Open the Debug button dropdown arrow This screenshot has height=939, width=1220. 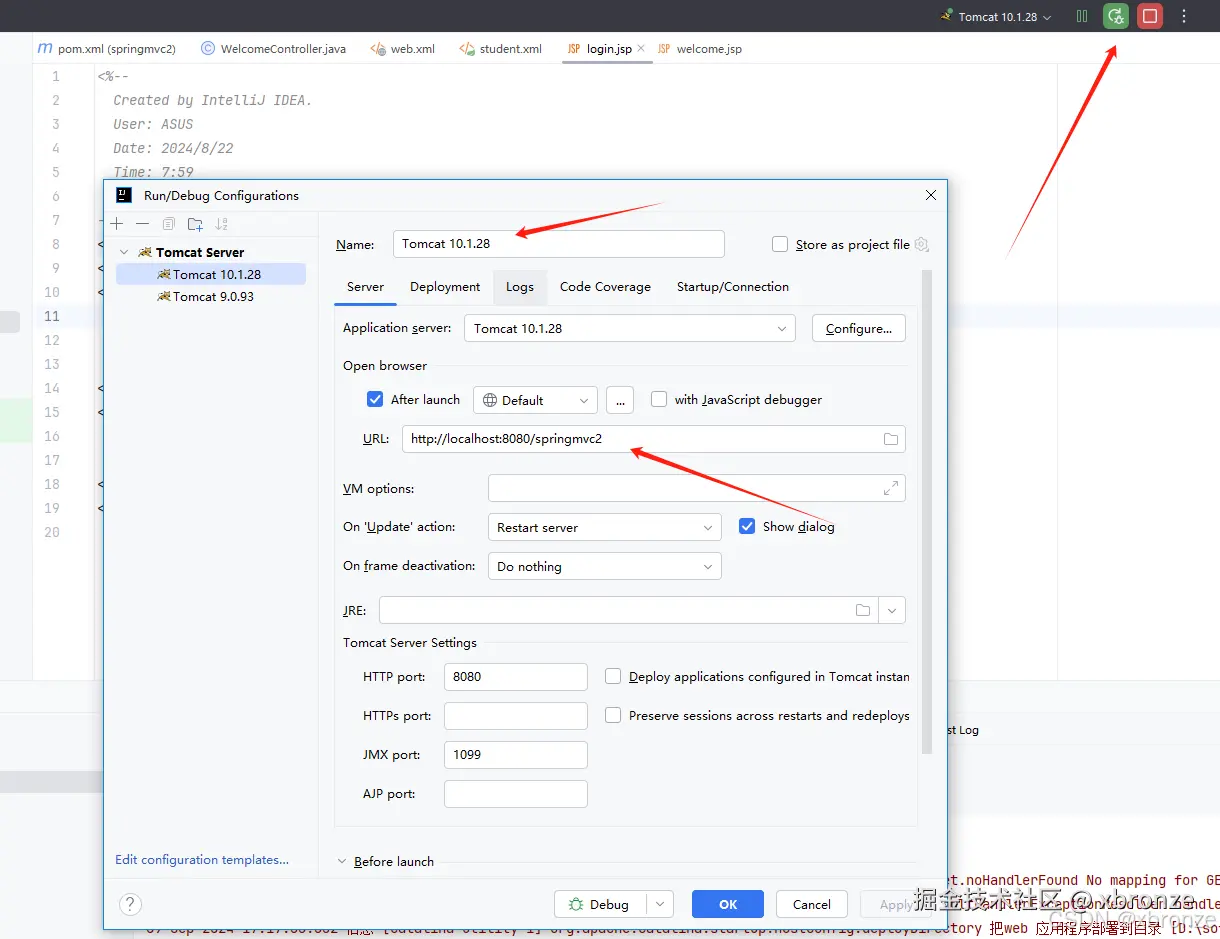pos(659,904)
